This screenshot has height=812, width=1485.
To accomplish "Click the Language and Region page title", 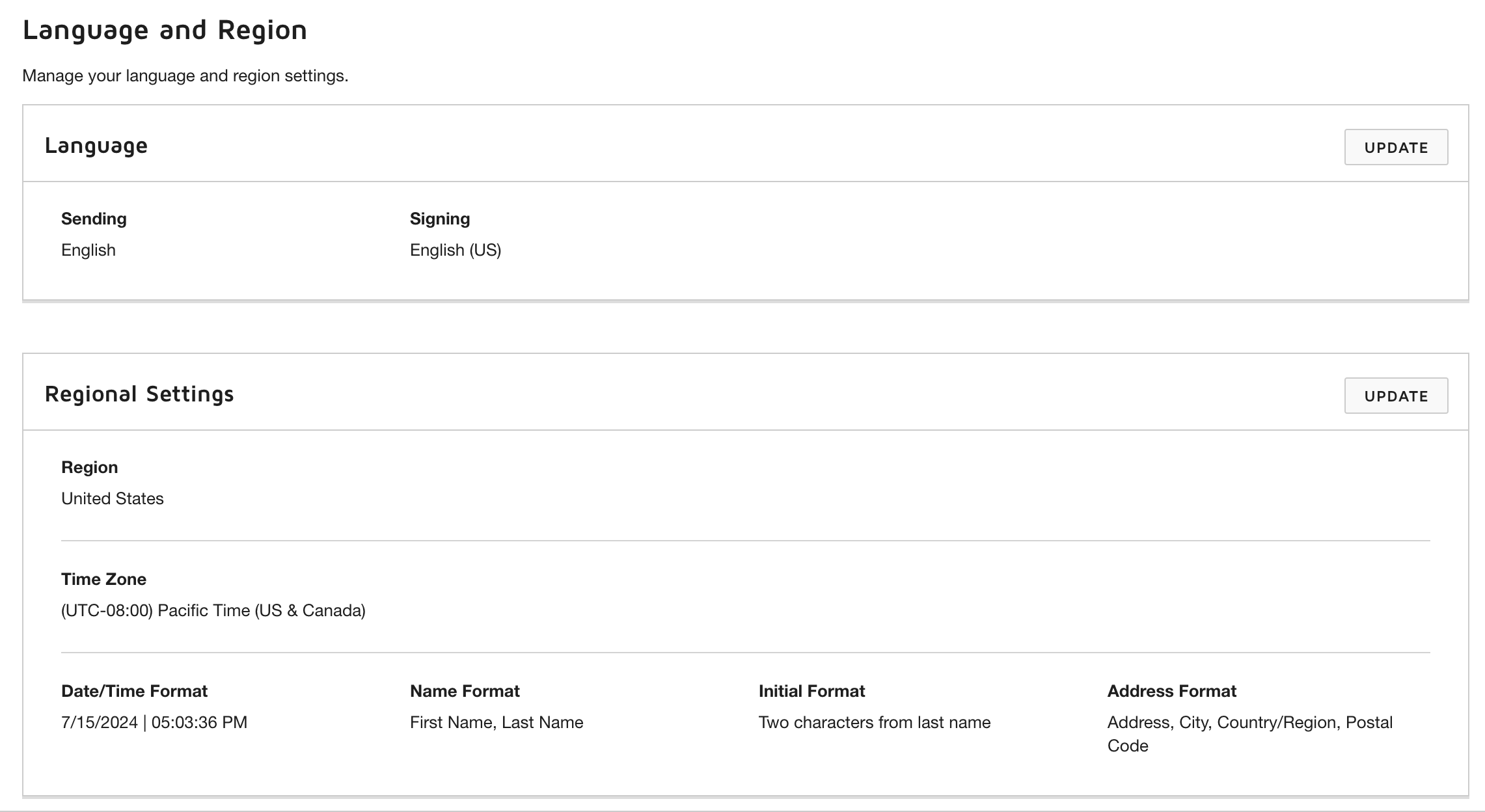I will coord(165,29).
